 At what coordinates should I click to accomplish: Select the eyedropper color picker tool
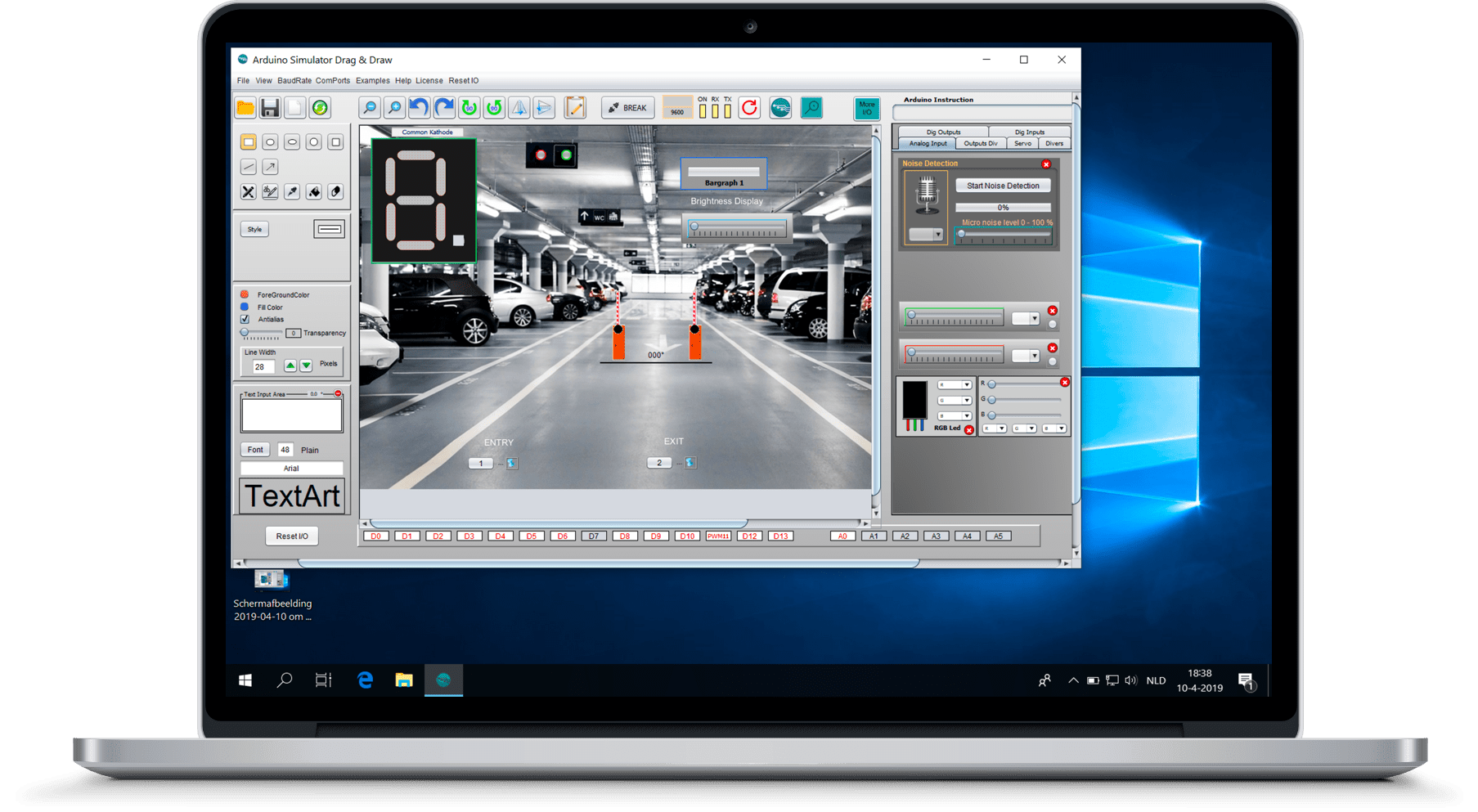click(x=292, y=192)
